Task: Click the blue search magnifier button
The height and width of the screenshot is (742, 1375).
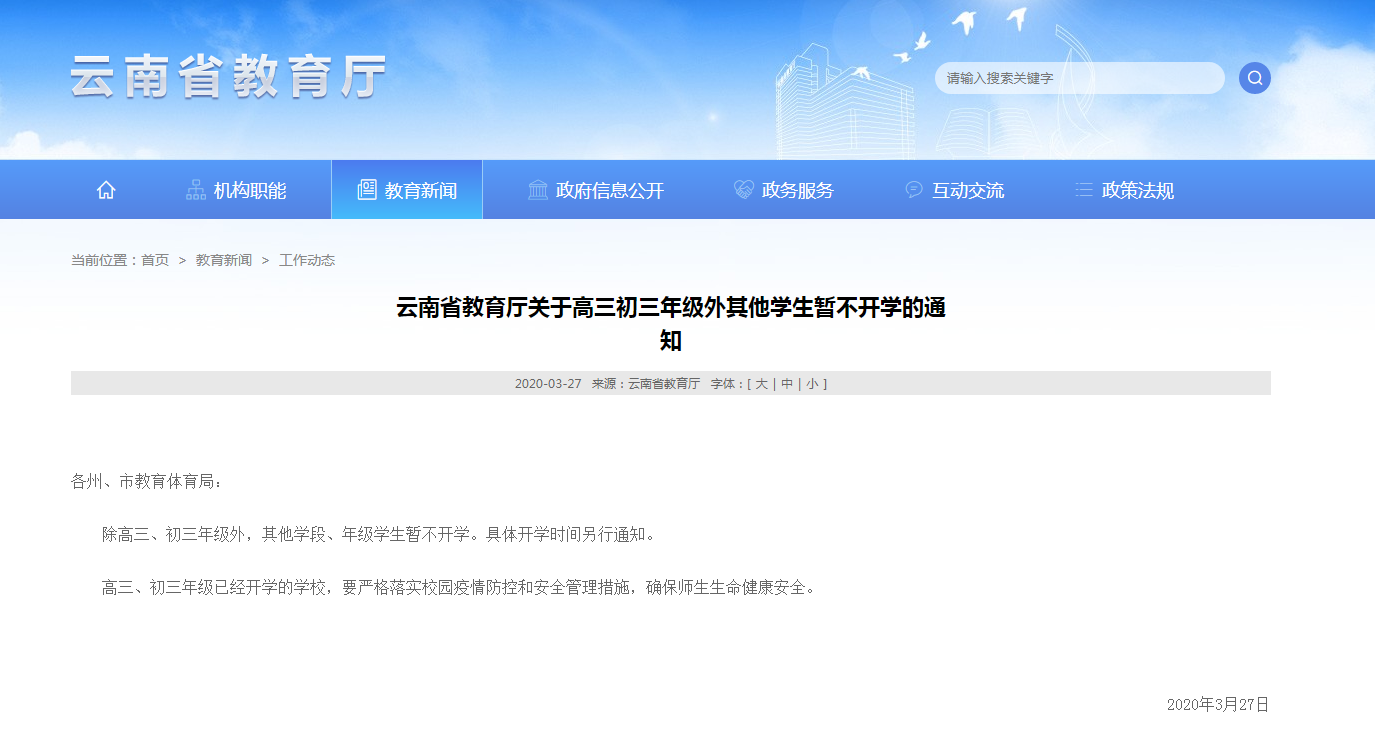Action: coord(1254,78)
